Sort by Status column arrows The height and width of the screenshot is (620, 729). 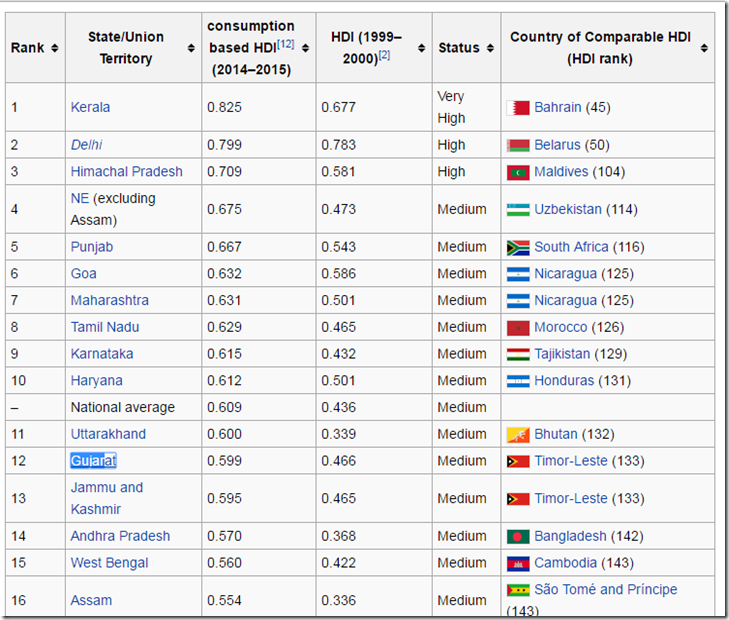pyautogui.click(x=490, y=48)
